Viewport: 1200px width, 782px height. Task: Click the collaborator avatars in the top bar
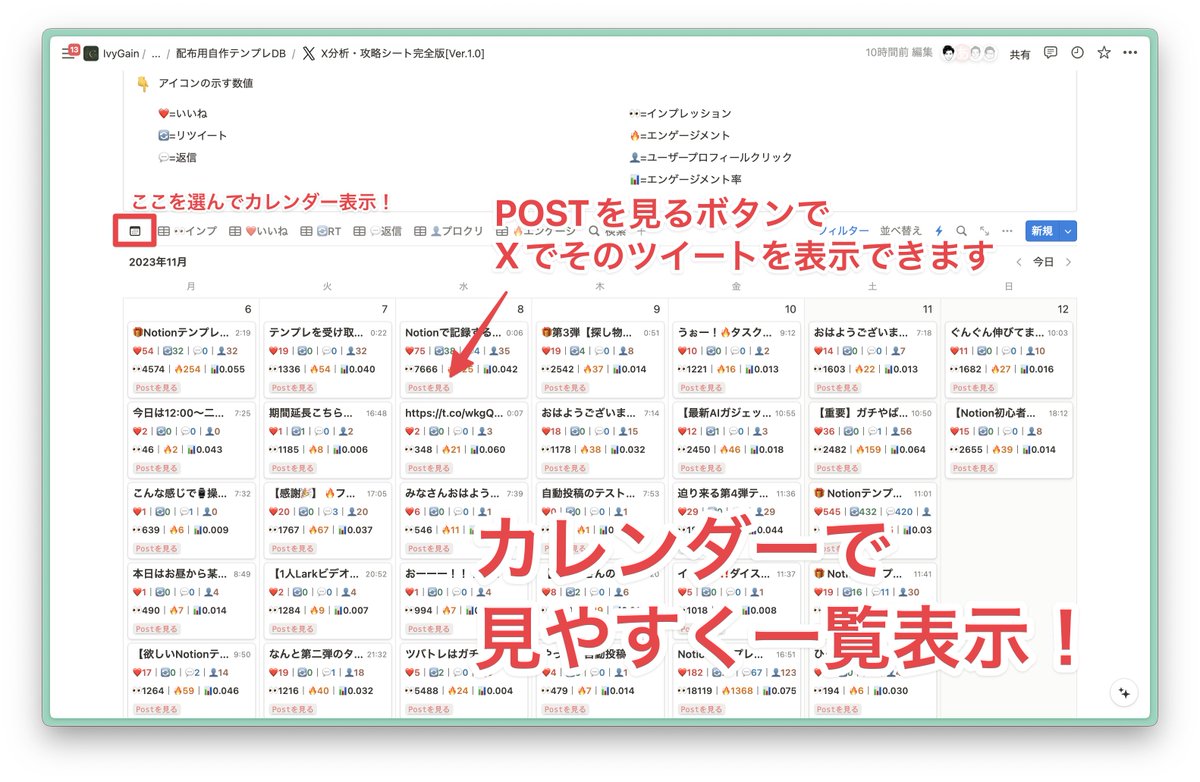point(969,53)
